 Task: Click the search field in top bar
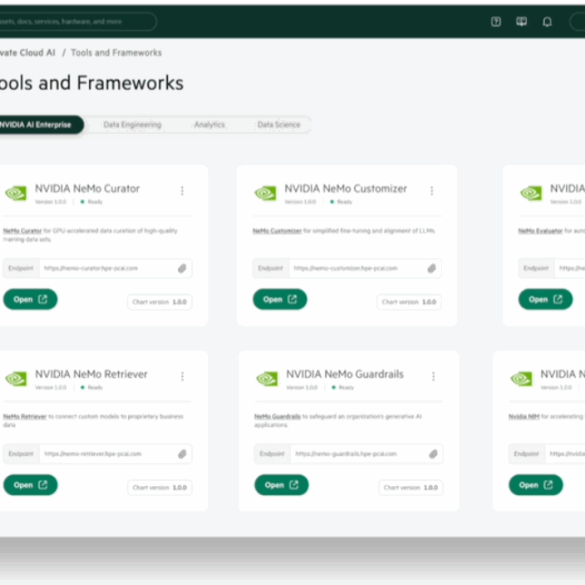[x=78, y=22]
